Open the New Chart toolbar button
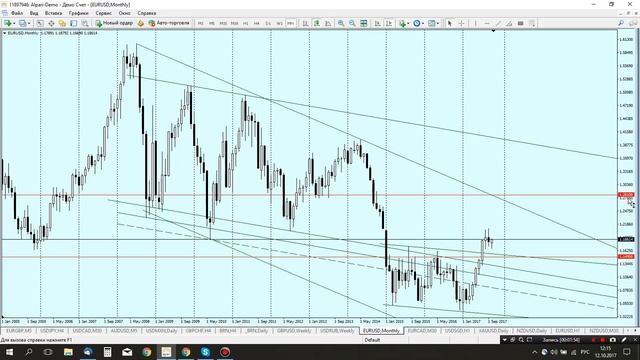The height and width of the screenshot is (360, 640). (x=7, y=23)
